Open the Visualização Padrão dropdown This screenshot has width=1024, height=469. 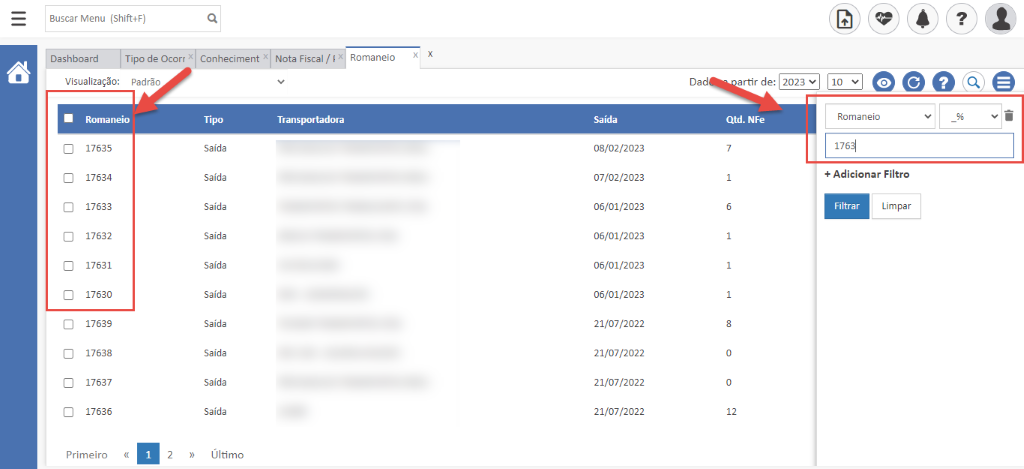click(x=207, y=81)
